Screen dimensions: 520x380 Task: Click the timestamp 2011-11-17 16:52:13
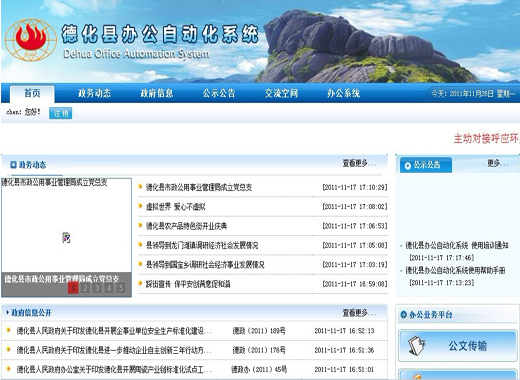[344, 331]
